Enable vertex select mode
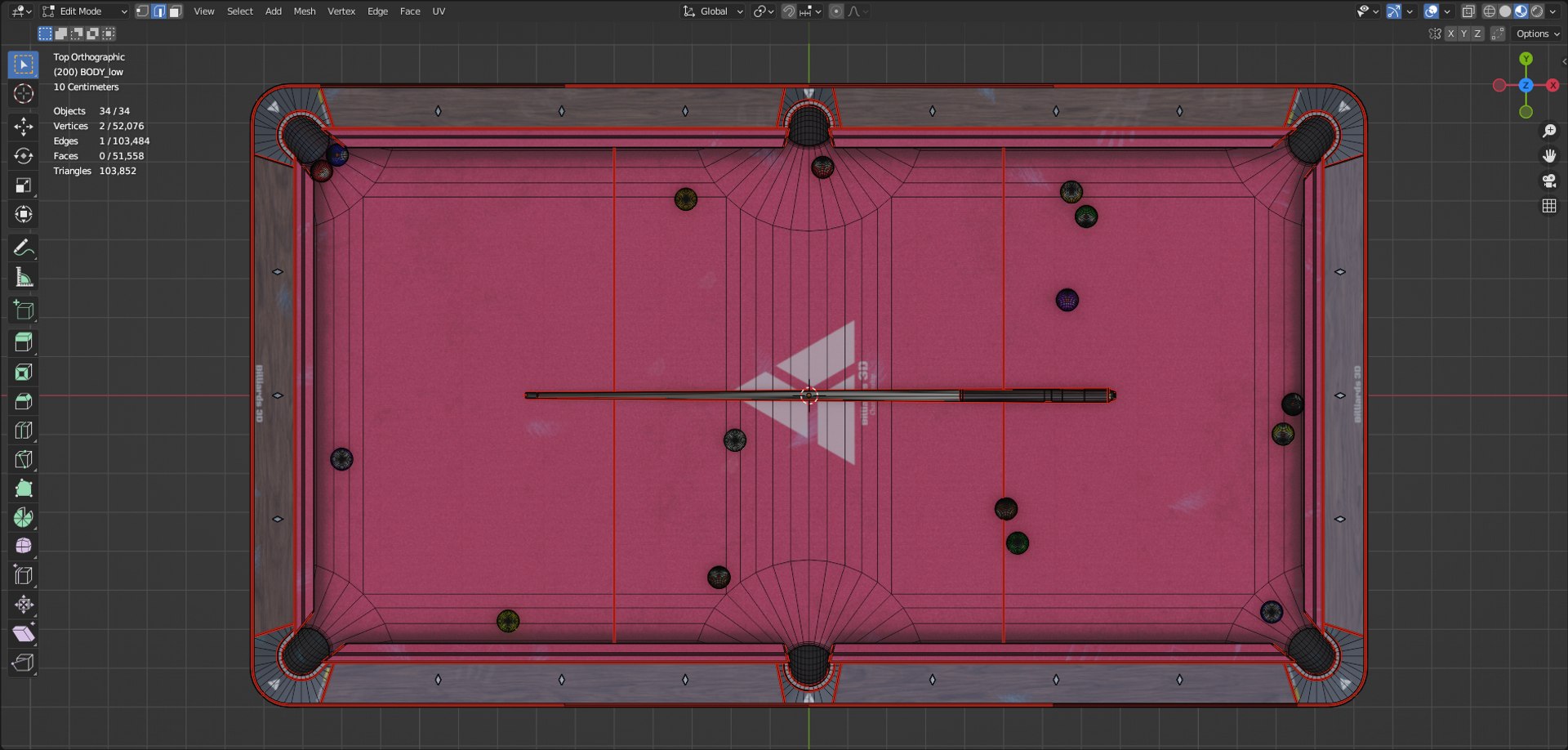This screenshot has width=1568, height=750. [x=142, y=11]
